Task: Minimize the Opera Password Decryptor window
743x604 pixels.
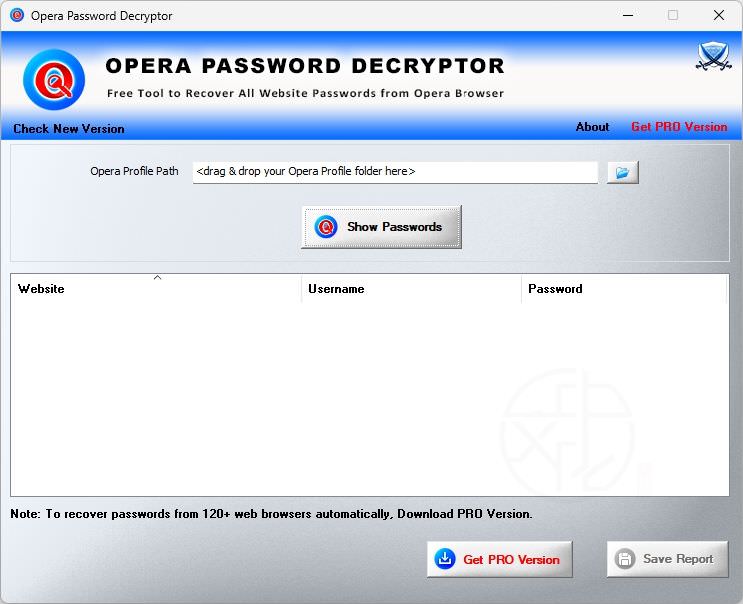Action: 628,16
